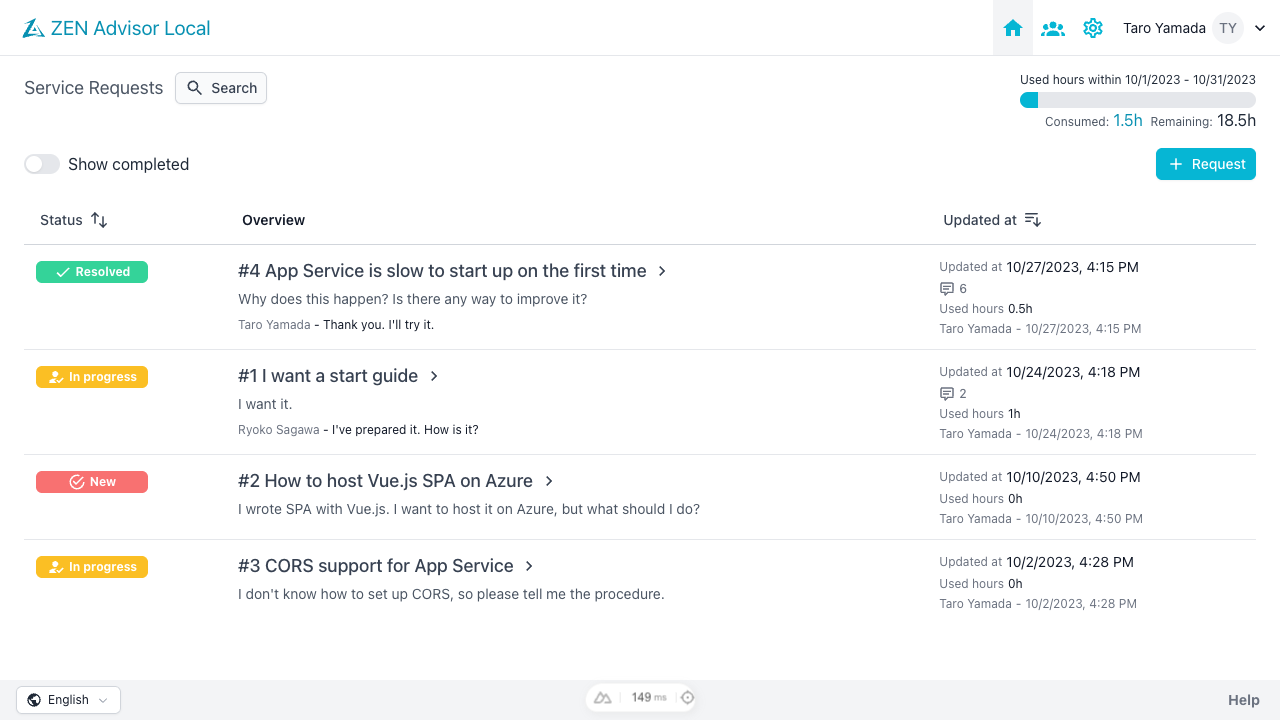Click the crosshair icon next to 149 ms
This screenshot has width=1280, height=720.
tap(687, 697)
